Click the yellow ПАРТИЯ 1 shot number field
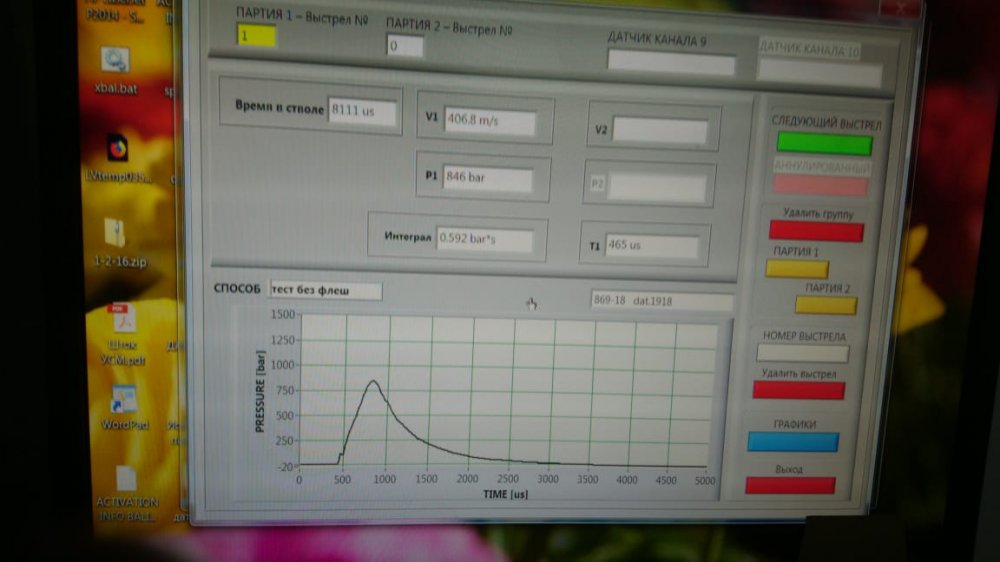1000x562 pixels. coord(256,35)
